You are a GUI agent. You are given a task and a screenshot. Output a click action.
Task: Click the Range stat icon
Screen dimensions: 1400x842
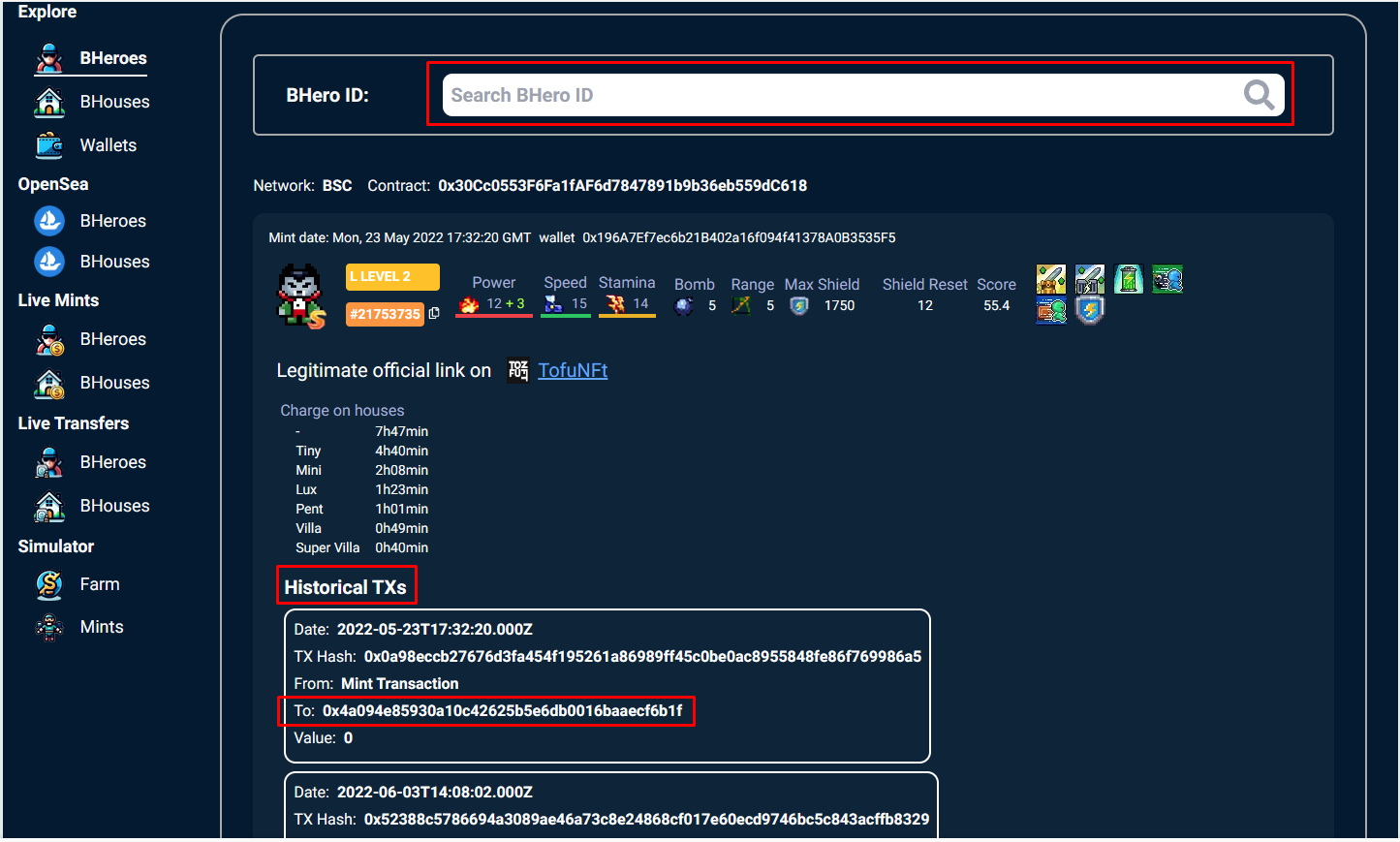point(741,306)
